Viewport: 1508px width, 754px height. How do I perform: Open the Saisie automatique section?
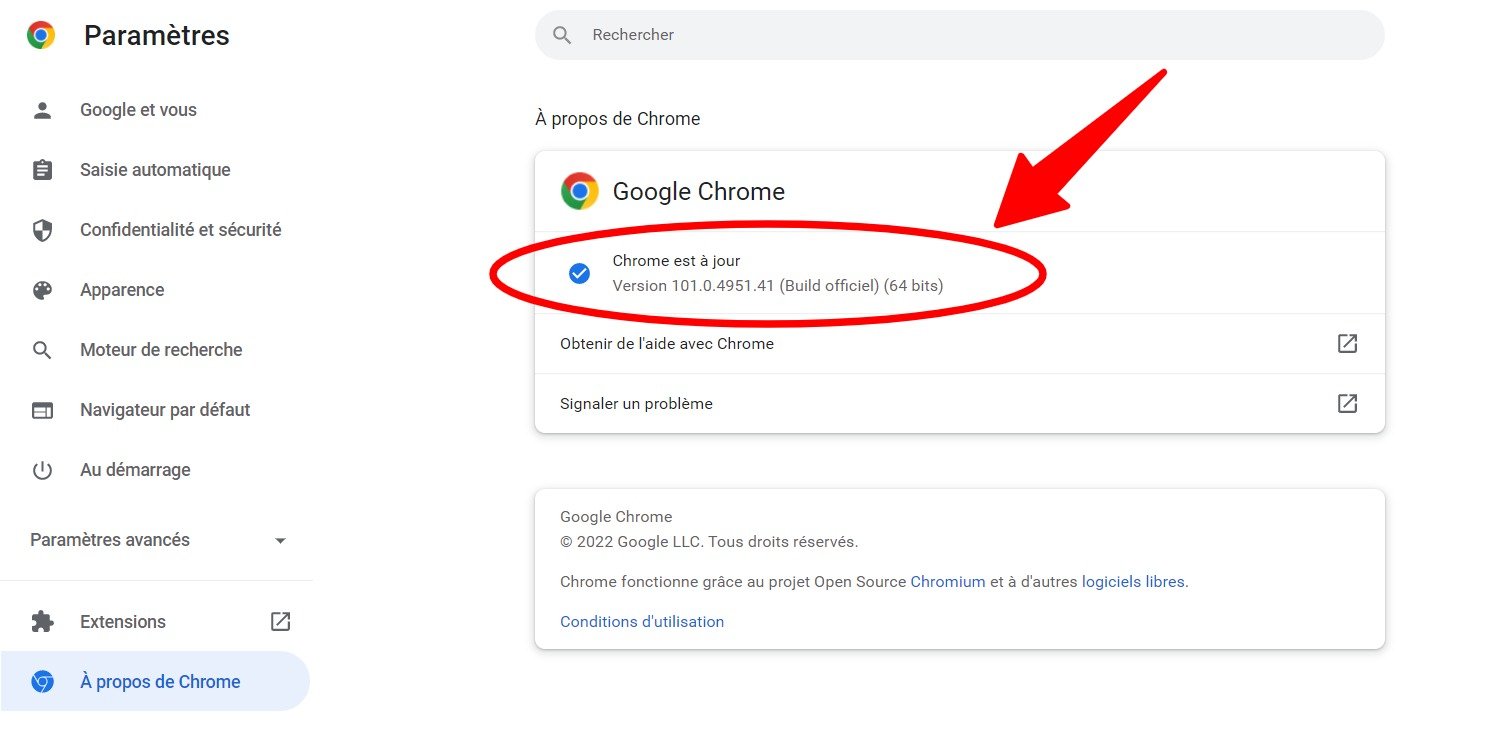point(155,170)
